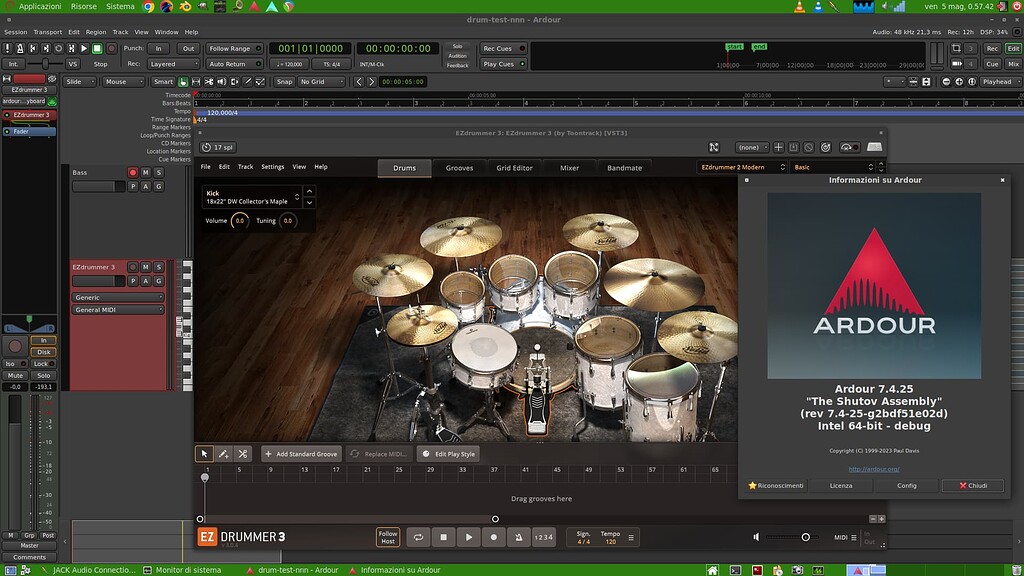Record-arm the Bass track

tap(133, 172)
